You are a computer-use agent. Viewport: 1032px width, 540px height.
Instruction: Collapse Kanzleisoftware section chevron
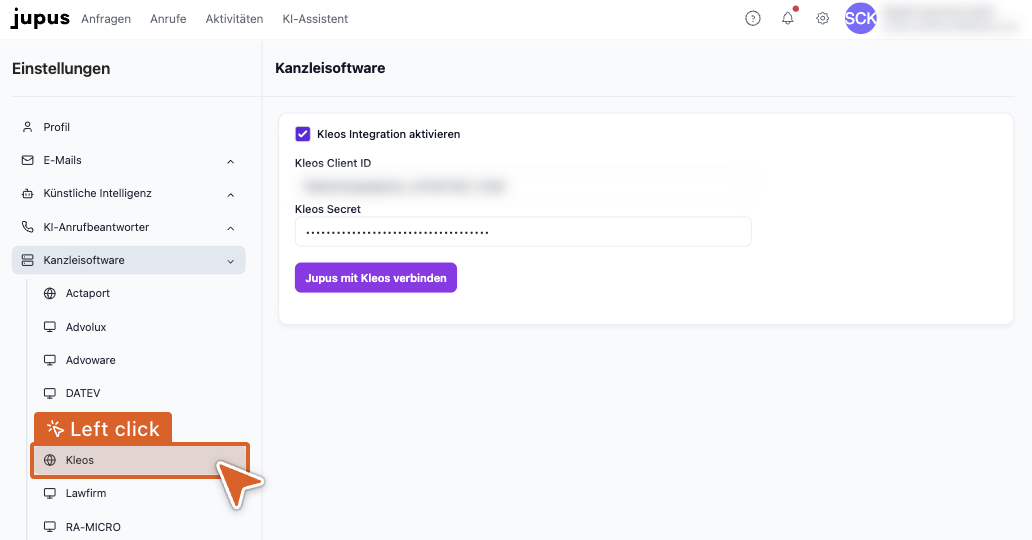[230, 261]
